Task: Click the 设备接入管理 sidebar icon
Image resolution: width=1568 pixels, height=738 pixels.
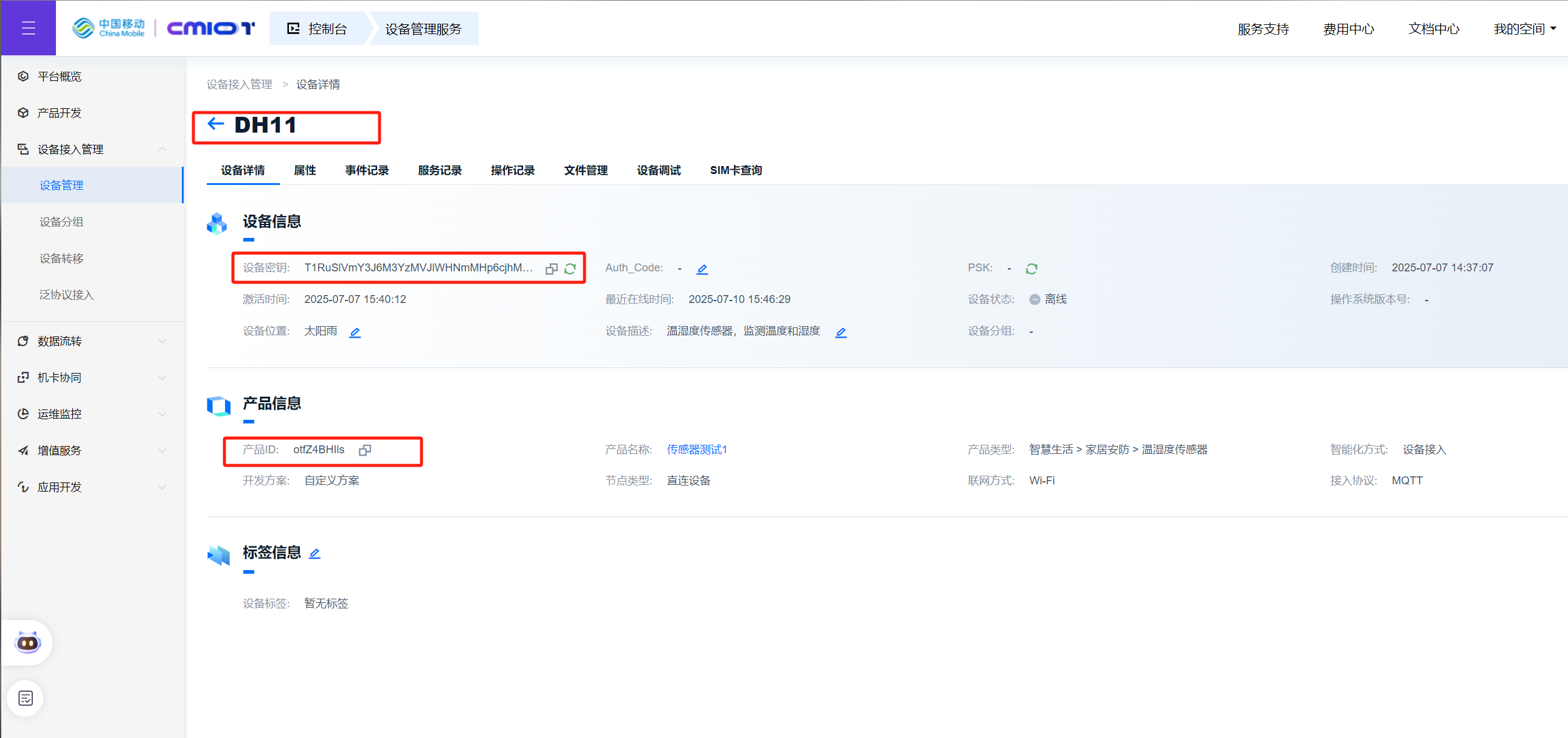Action: [23, 149]
